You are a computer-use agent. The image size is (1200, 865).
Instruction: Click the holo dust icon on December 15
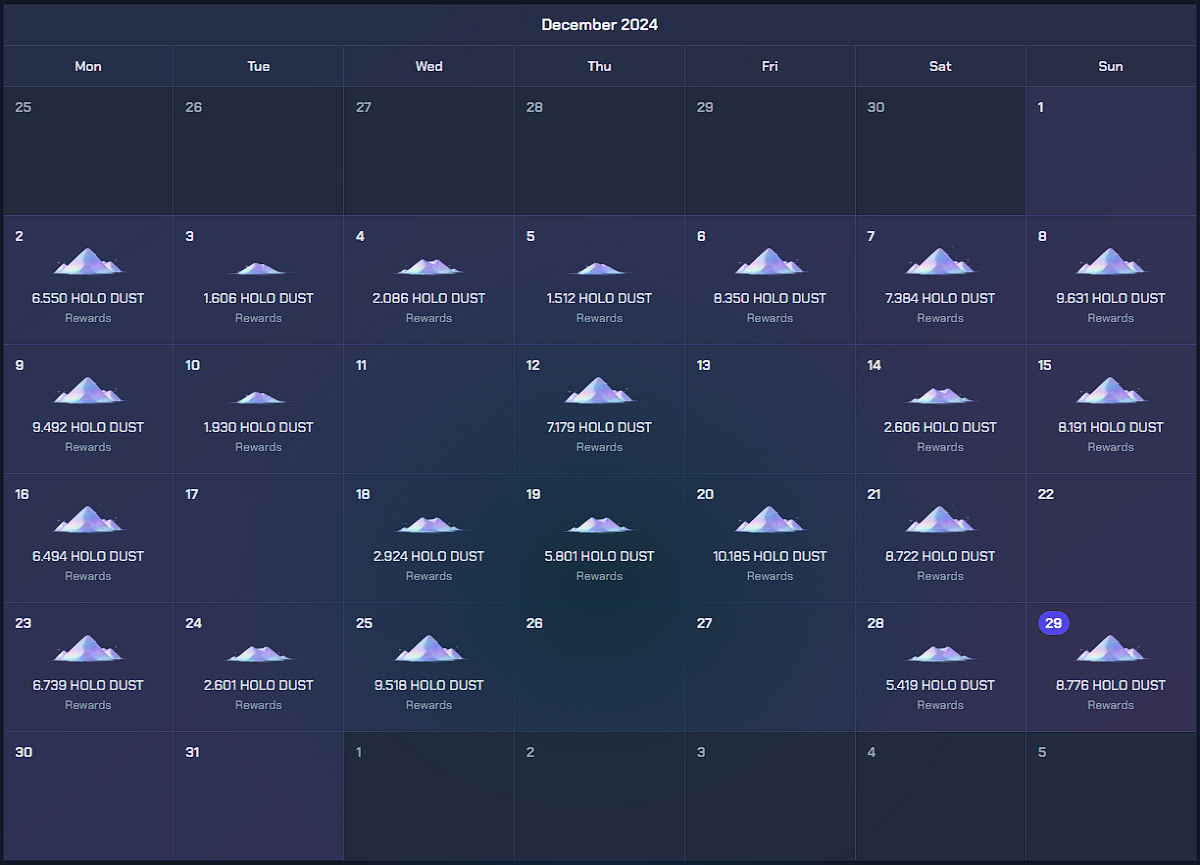pyautogui.click(x=1111, y=390)
